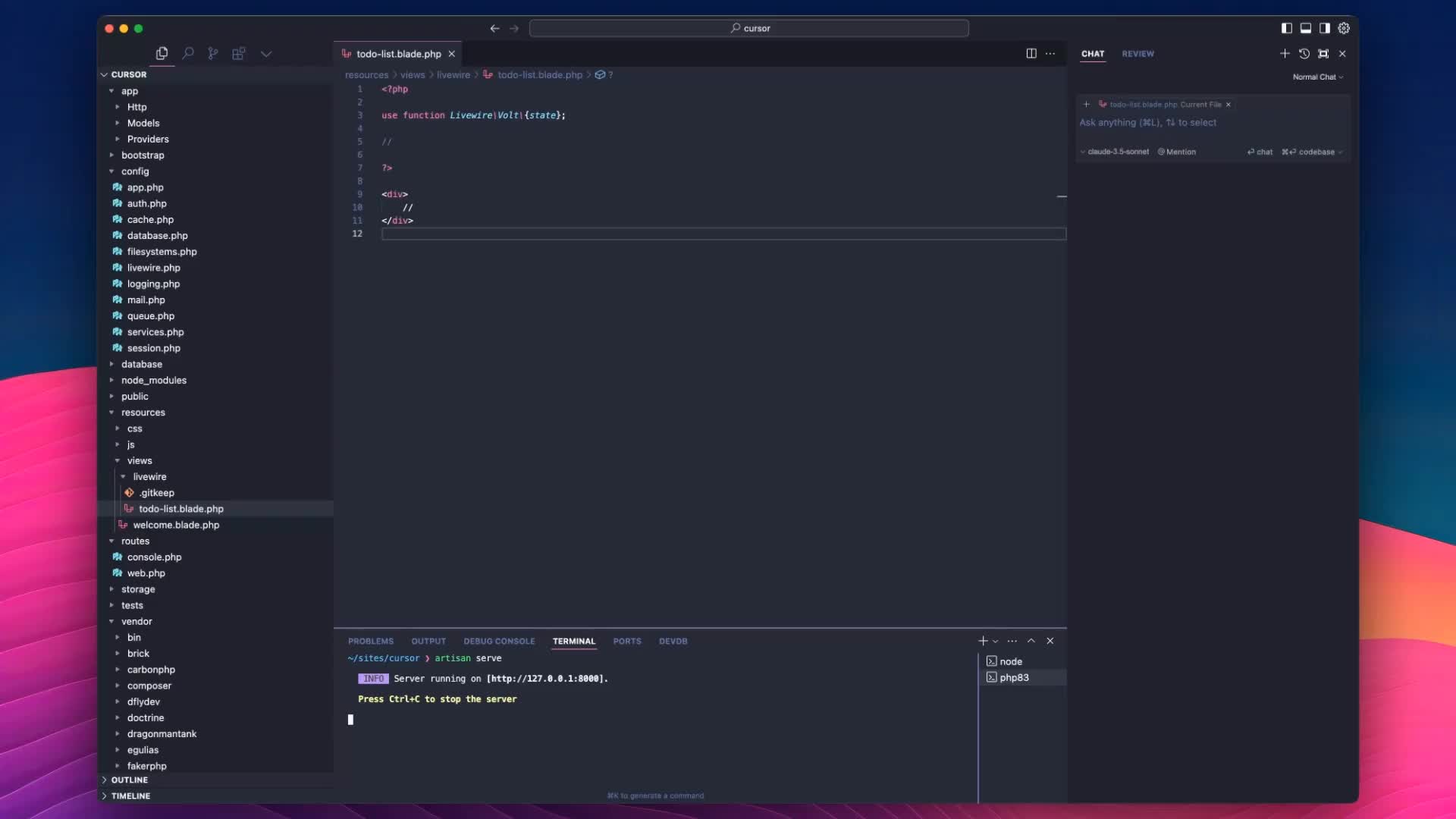The image size is (1456, 819).
Task: Add context with plus in chat input
Action: tap(1087, 105)
